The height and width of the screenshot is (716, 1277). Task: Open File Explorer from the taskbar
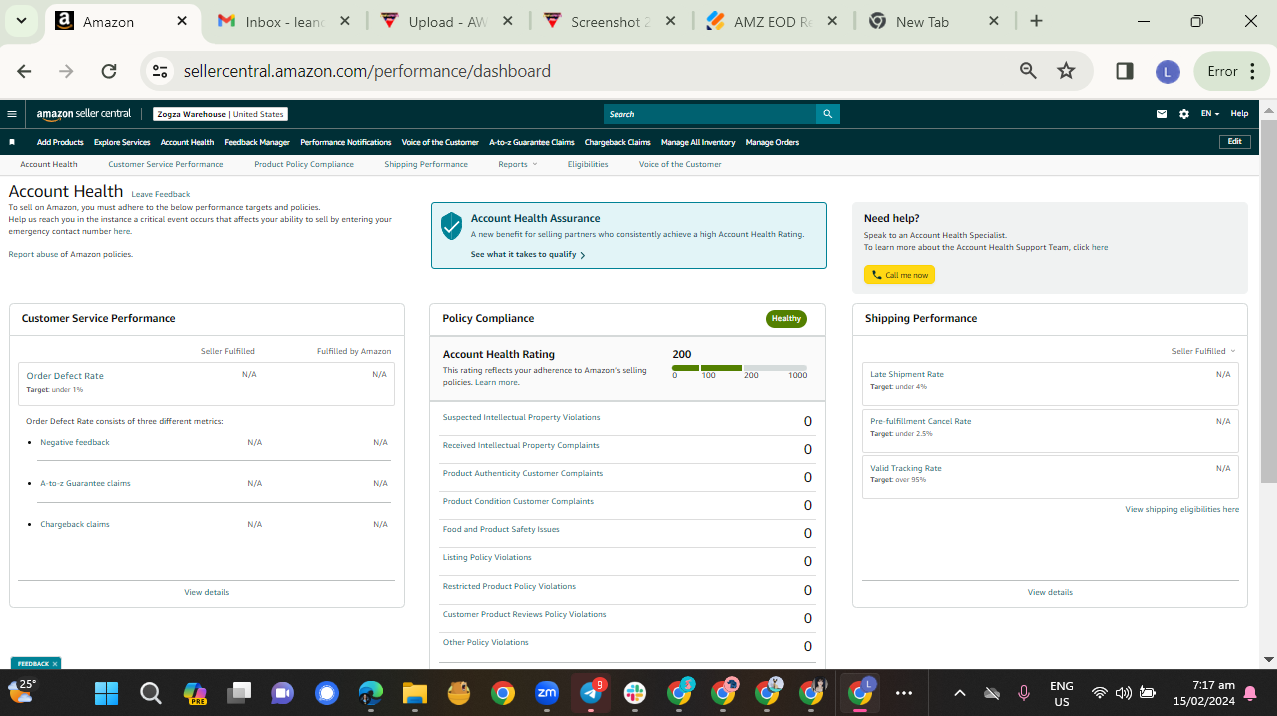coord(414,693)
